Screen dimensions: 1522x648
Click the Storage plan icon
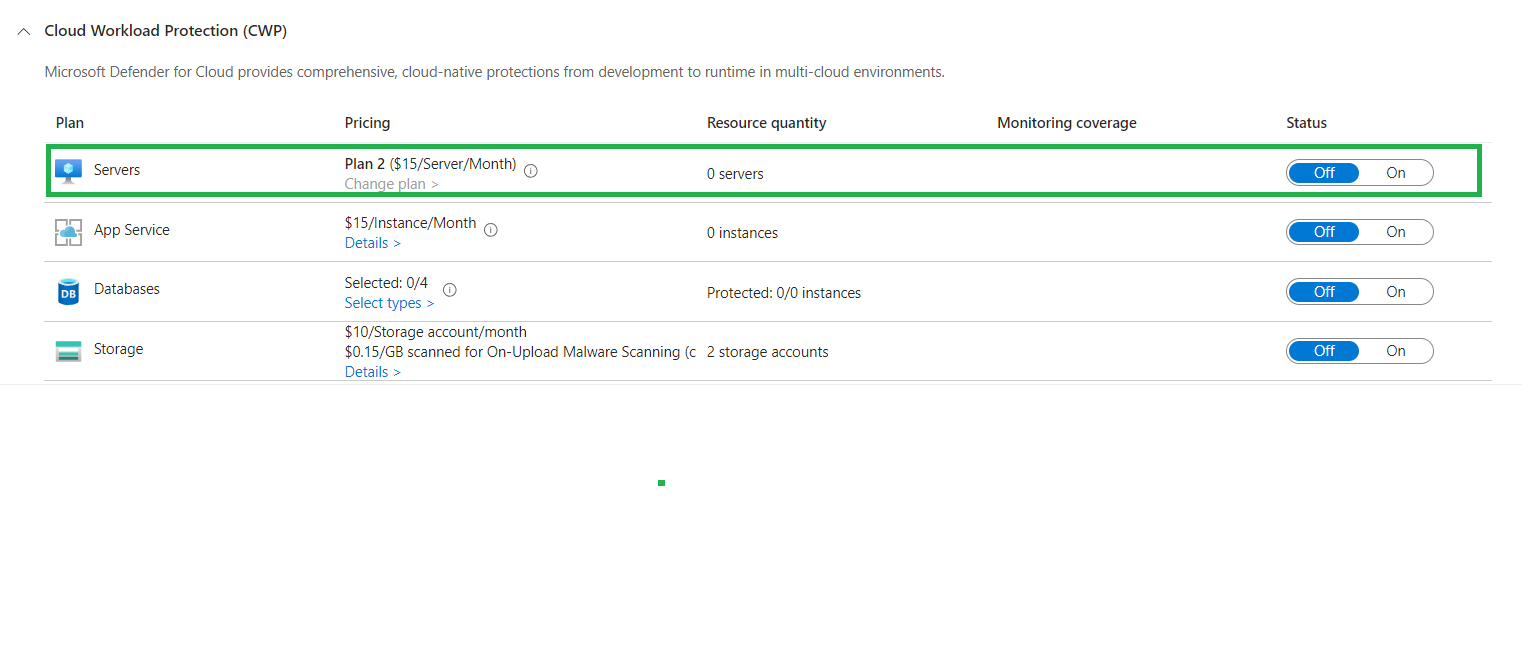pos(68,351)
